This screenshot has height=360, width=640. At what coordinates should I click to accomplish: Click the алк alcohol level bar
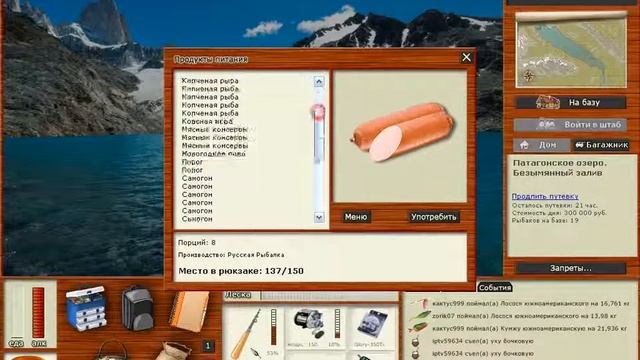(38, 312)
